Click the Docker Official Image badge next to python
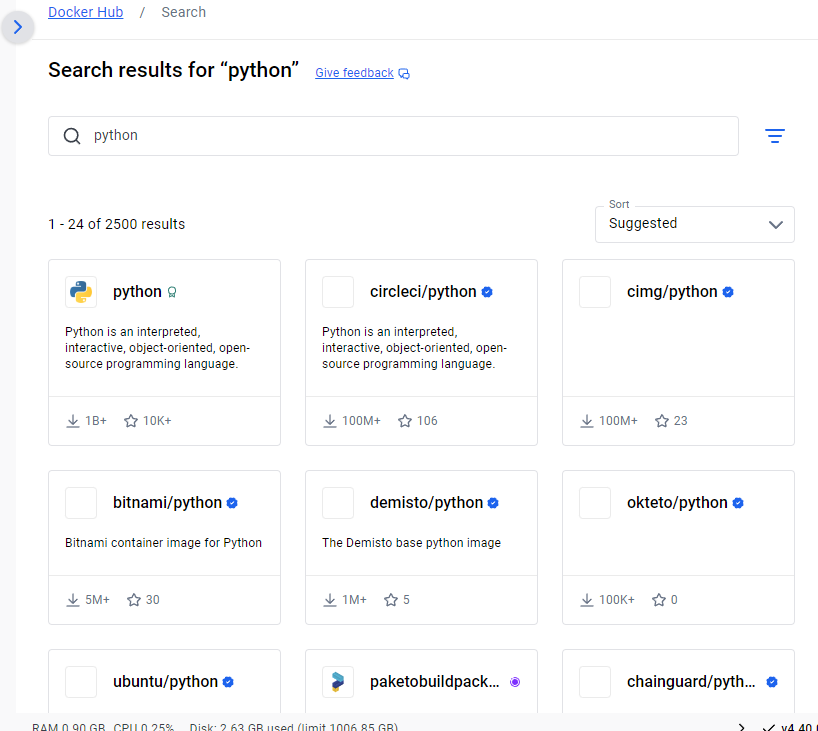The image size is (818, 731). pyautogui.click(x=172, y=292)
